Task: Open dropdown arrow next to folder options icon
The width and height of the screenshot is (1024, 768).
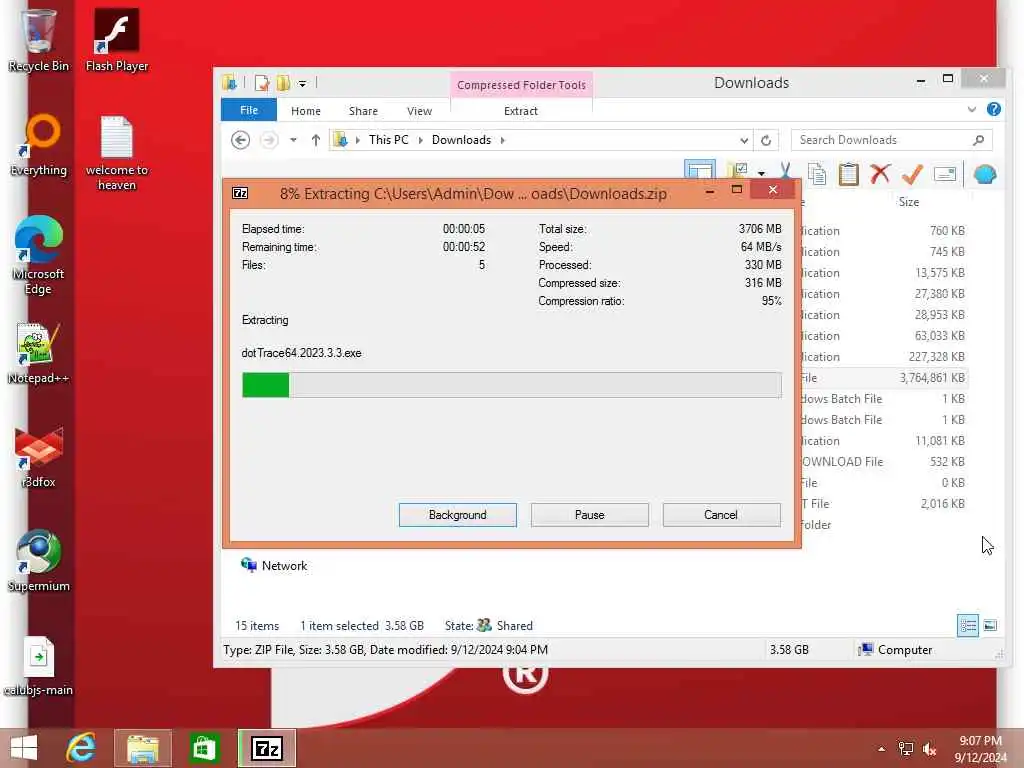Action: click(761, 173)
